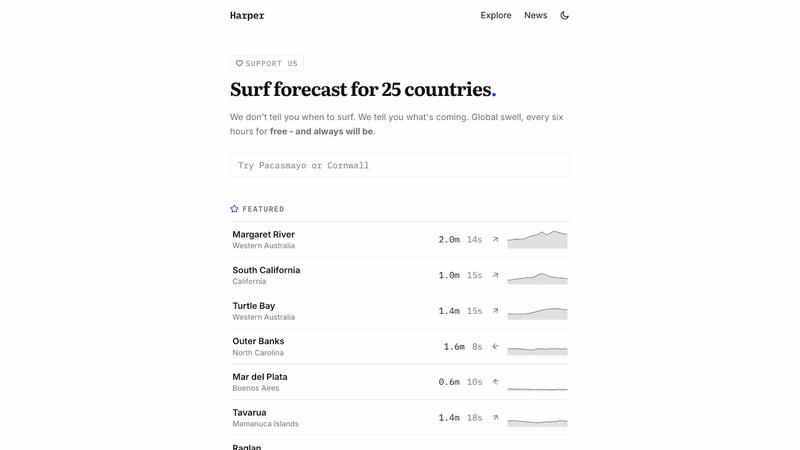This screenshot has height=450, width=800.
Task: Open the Margaret River forecast
Action: click(399, 239)
